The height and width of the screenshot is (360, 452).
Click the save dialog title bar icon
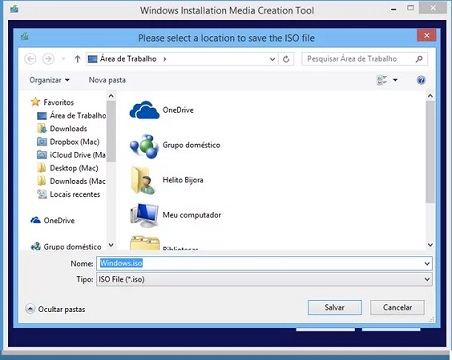tap(24, 36)
